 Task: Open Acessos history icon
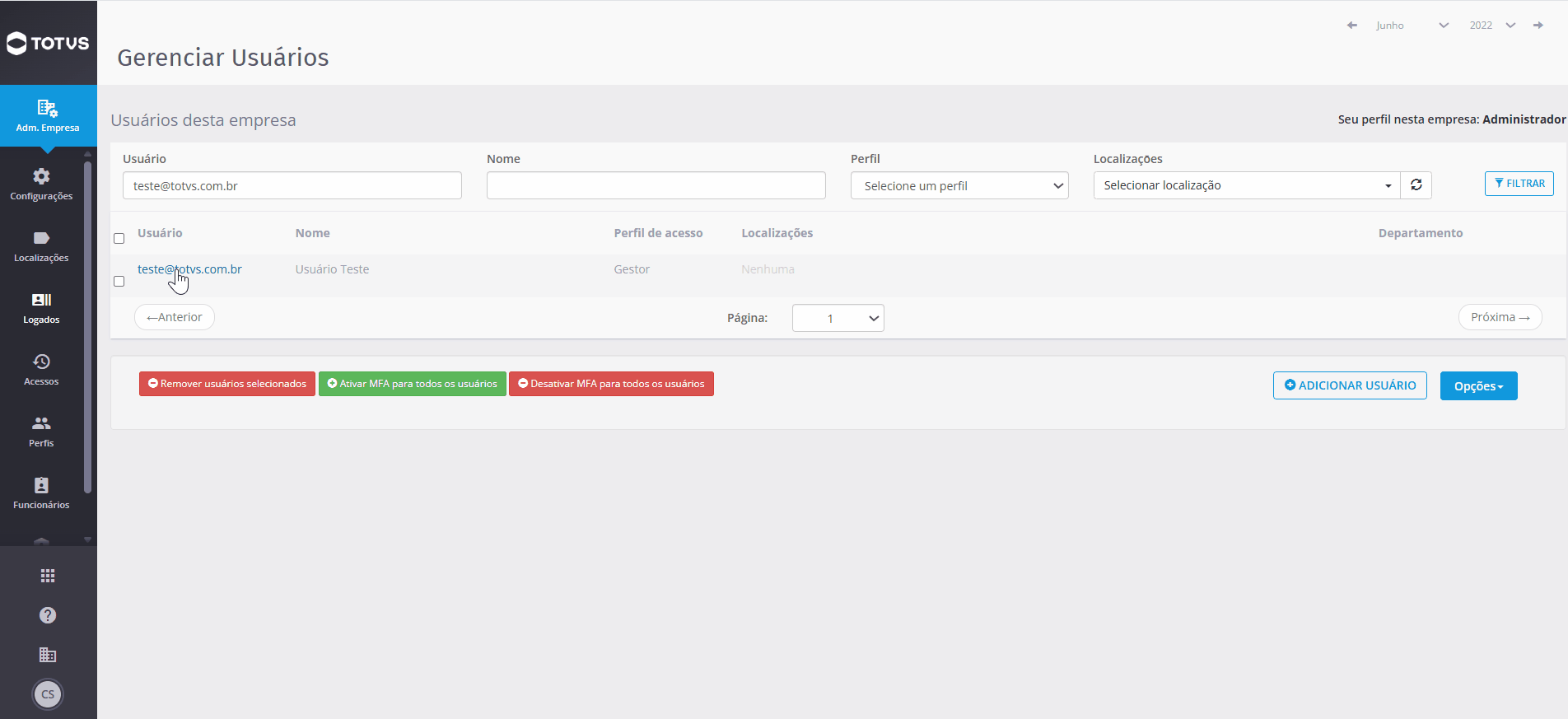[x=41, y=362]
